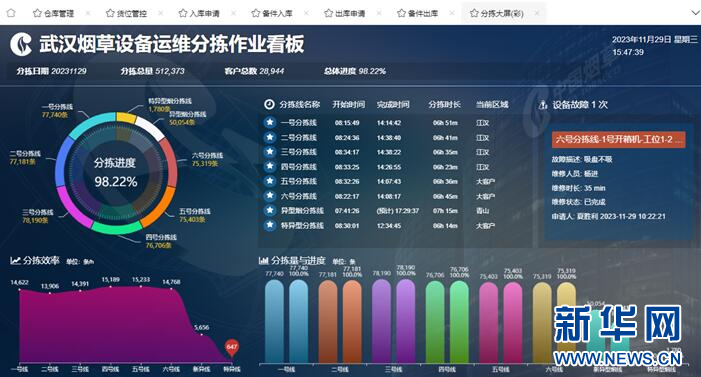Screen dimensions: 701x377
Task: Open the 六号分拣线-1号开箱机 fault alert
Action: (x=619, y=140)
